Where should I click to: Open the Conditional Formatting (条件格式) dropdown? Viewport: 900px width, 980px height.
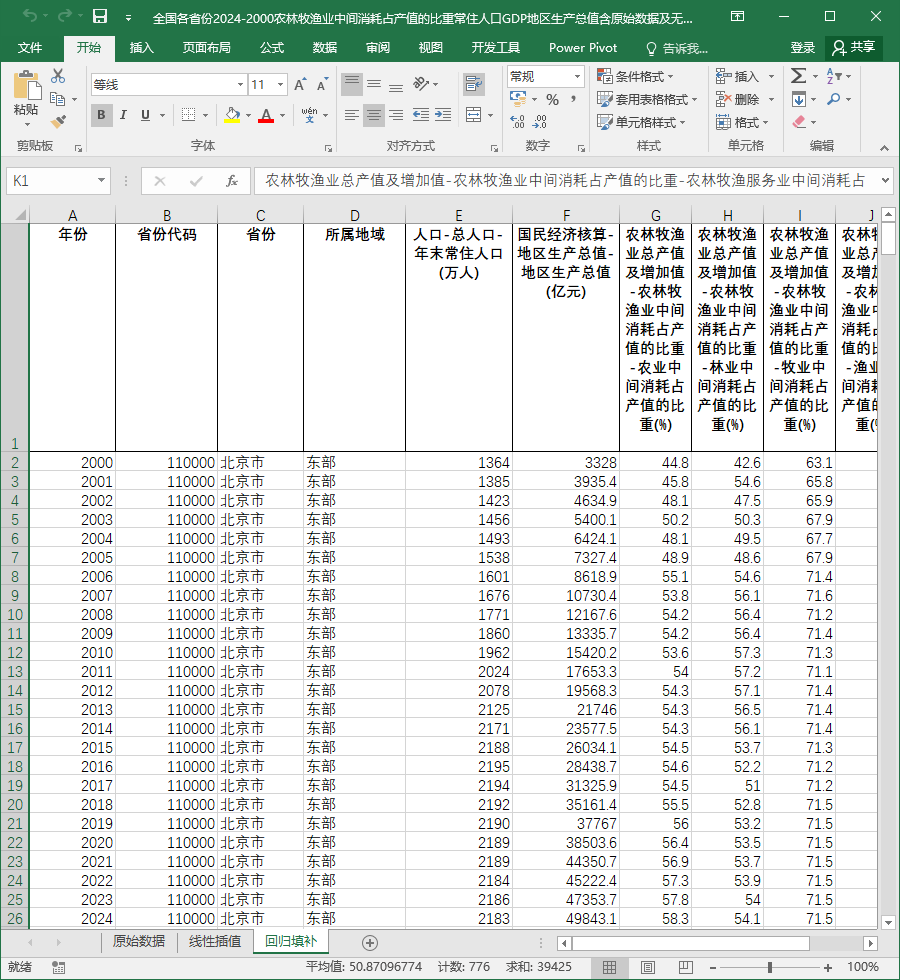click(x=636, y=76)
